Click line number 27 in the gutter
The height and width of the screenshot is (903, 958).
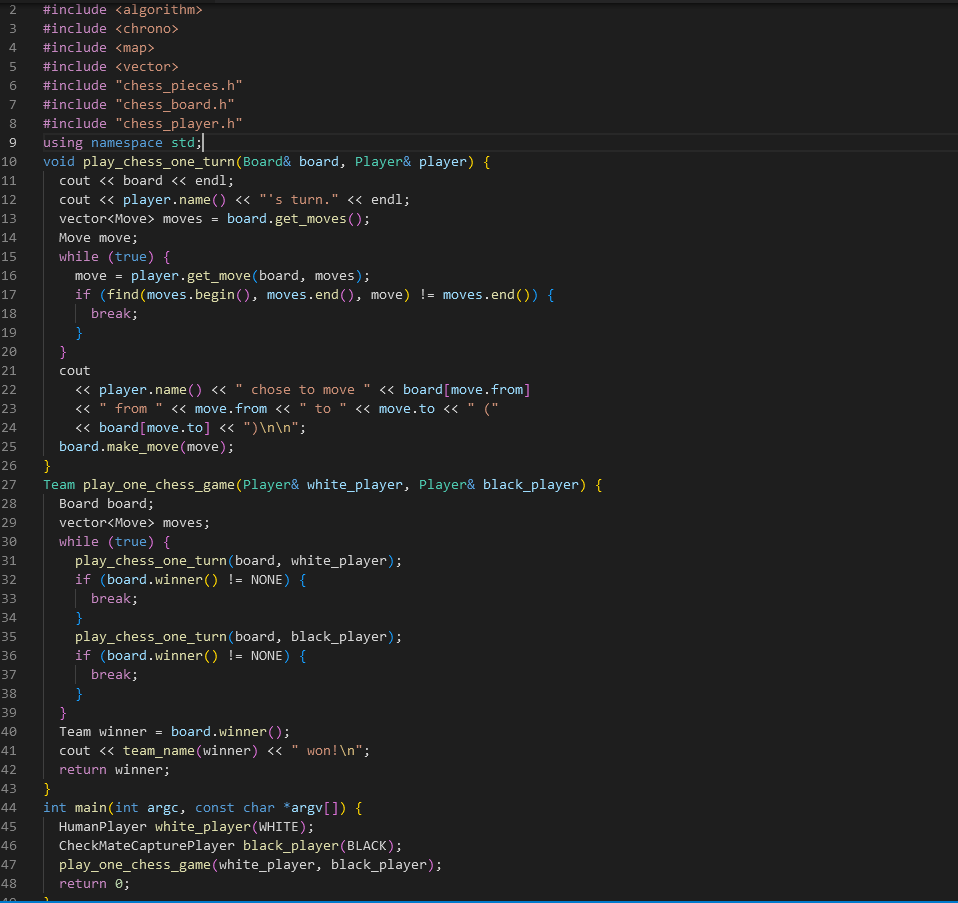click(x=12, y=484)
